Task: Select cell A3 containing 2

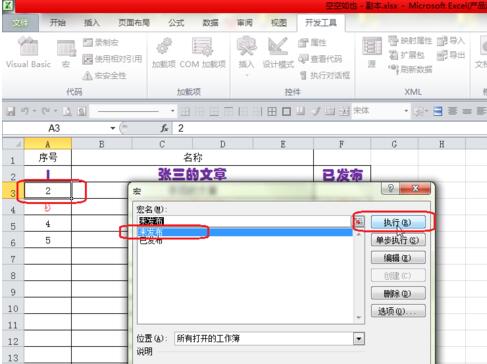Action: tap(48, 191)
